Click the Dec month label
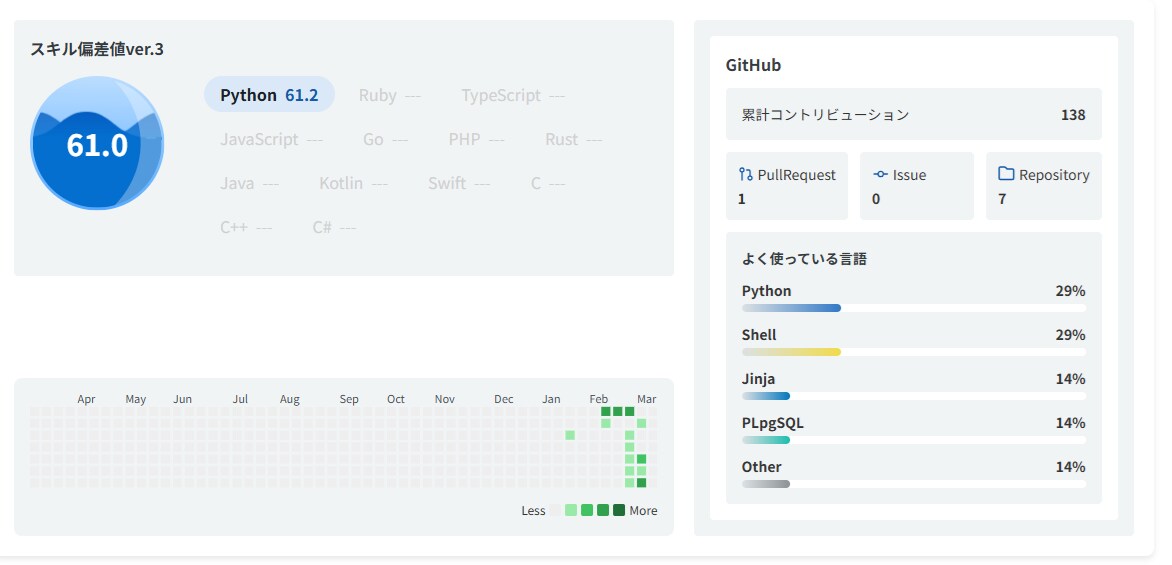 (x=504, y=399)
